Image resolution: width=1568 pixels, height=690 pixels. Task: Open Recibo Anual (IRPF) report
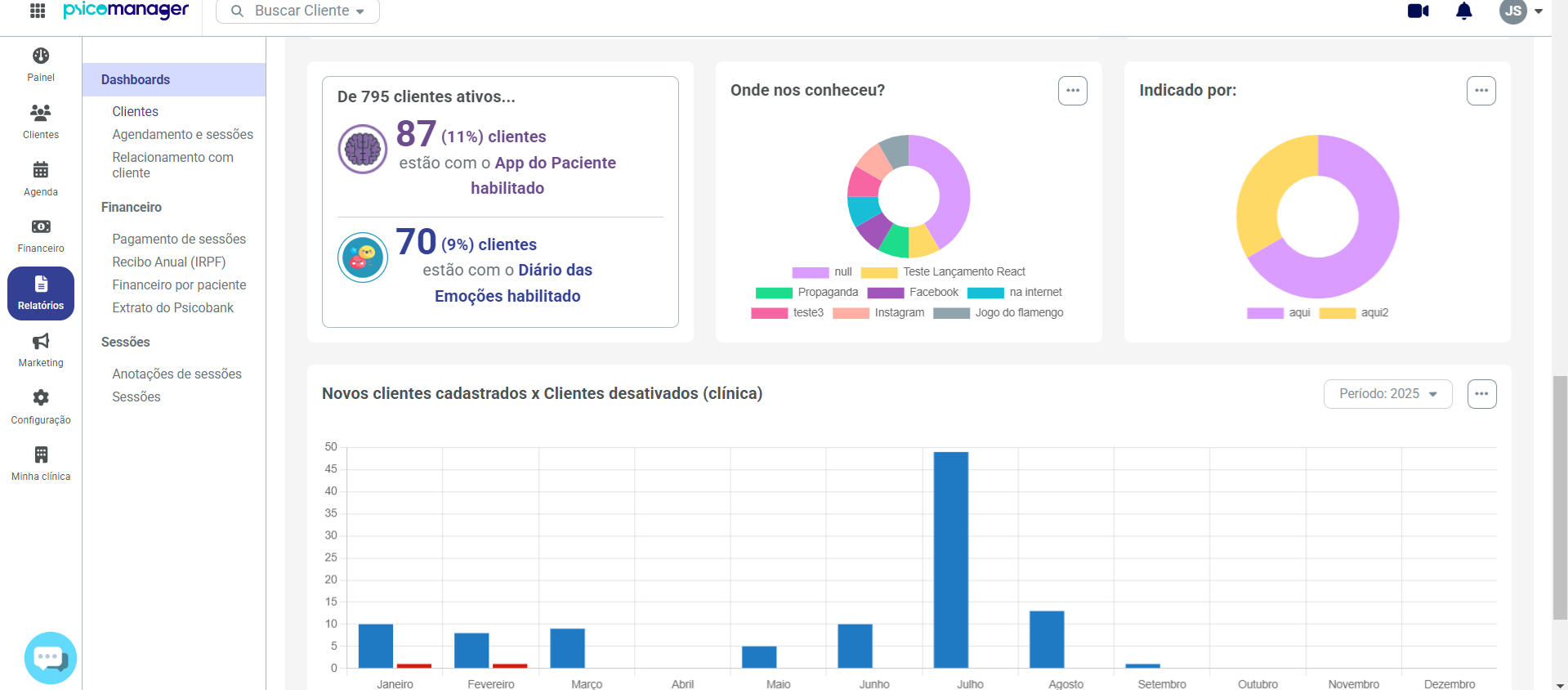click(x=169, y=262)
